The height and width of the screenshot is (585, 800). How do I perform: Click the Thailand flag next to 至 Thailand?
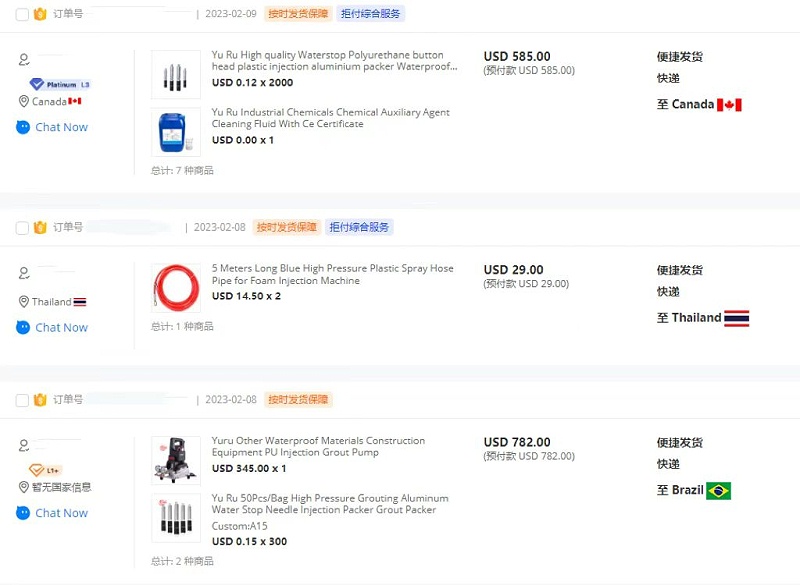click(736, 318)
